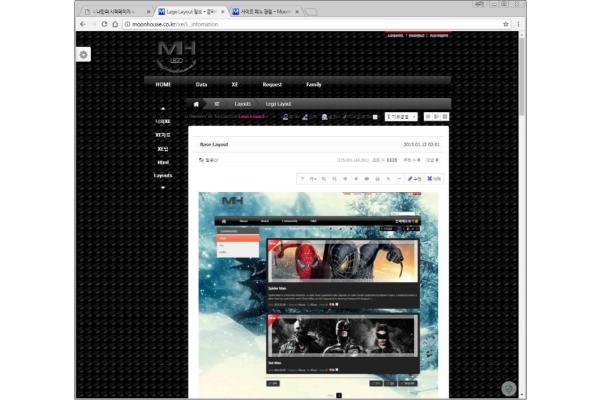Switch to the third browser tab with Moon title
The width and height of the screenshot is (600, 400).
tap(265, 12)
